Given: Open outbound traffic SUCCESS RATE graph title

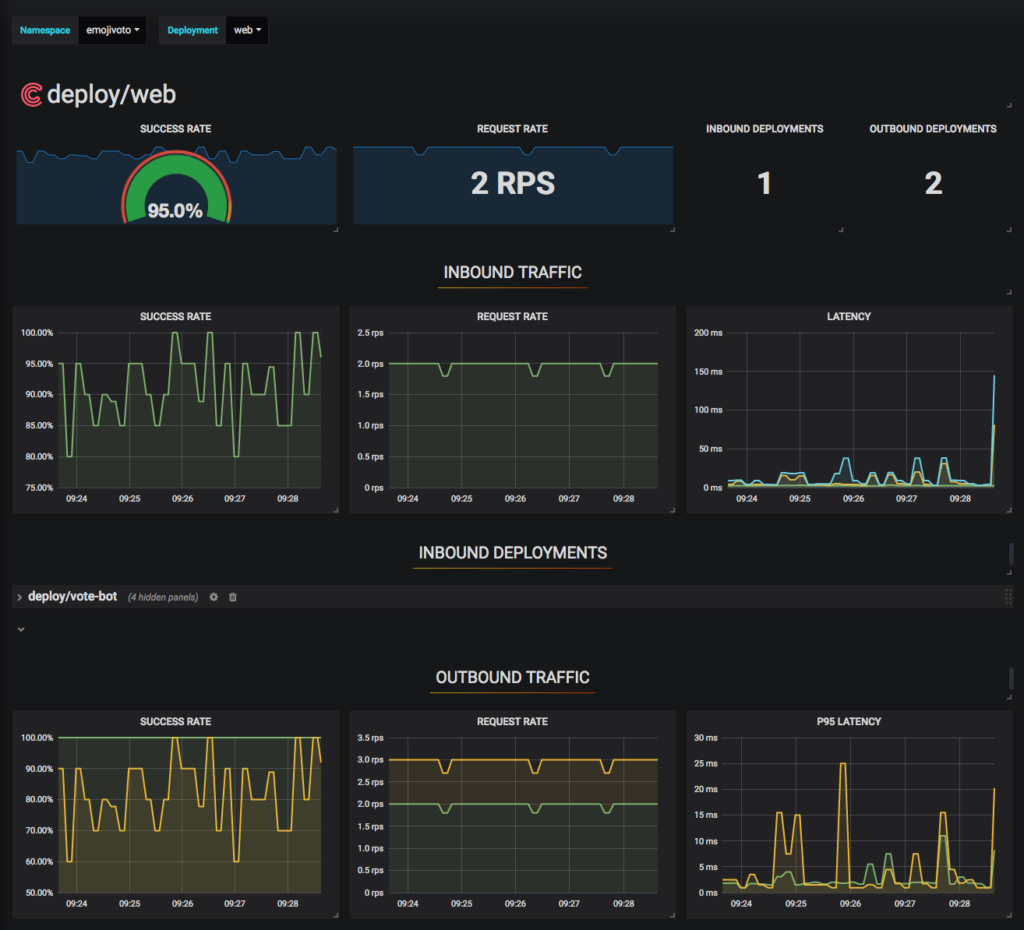Looking at the screenshot, I should click(176, 721).
